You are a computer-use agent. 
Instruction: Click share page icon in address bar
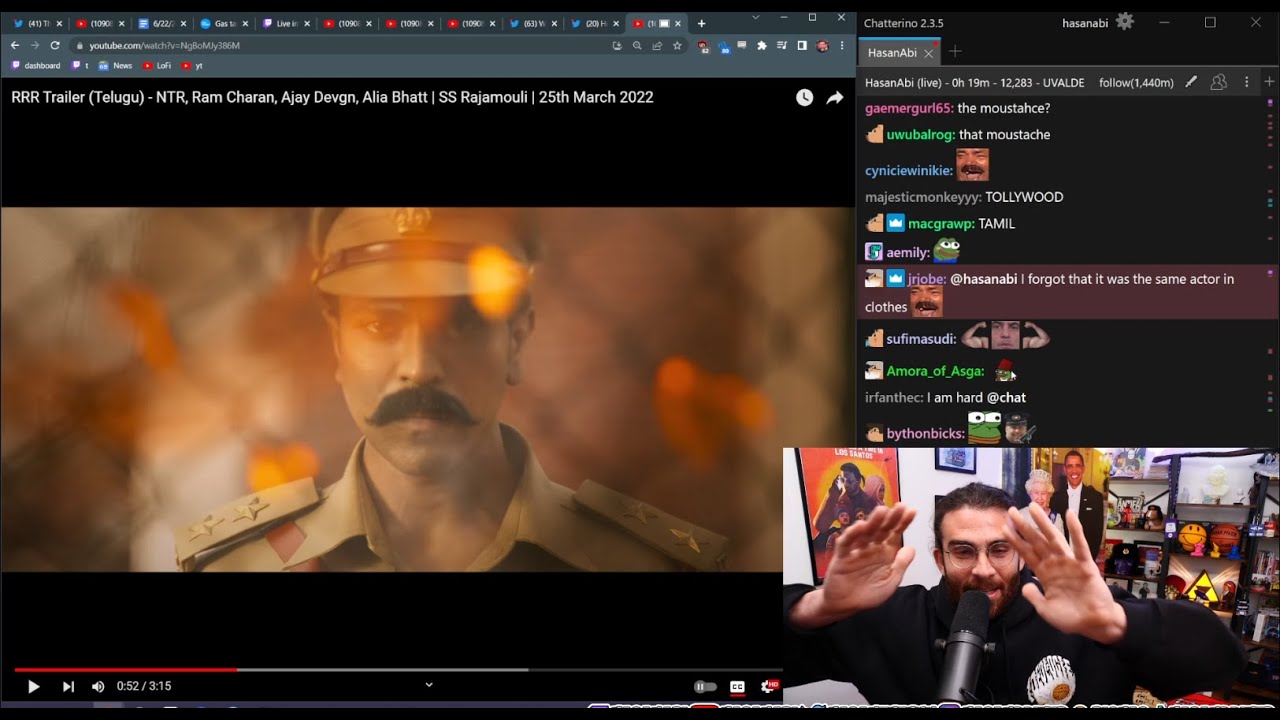pos(657,45)
